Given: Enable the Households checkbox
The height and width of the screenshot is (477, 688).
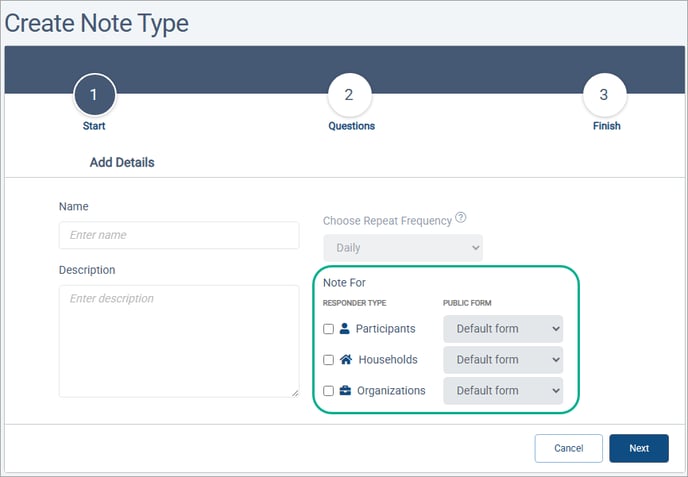Looking at the screenshot, I should coord(329,360).
